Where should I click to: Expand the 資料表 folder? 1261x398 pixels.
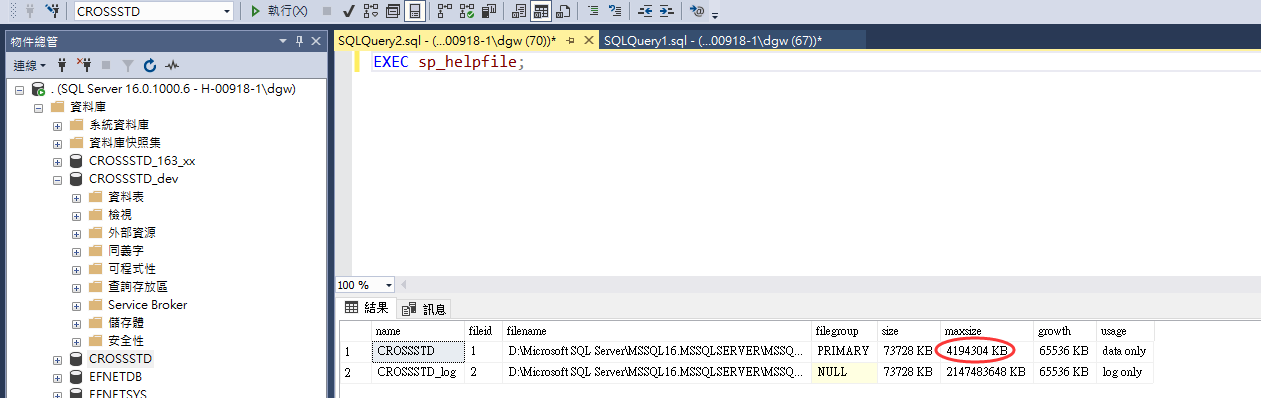[x=76, y=197]
